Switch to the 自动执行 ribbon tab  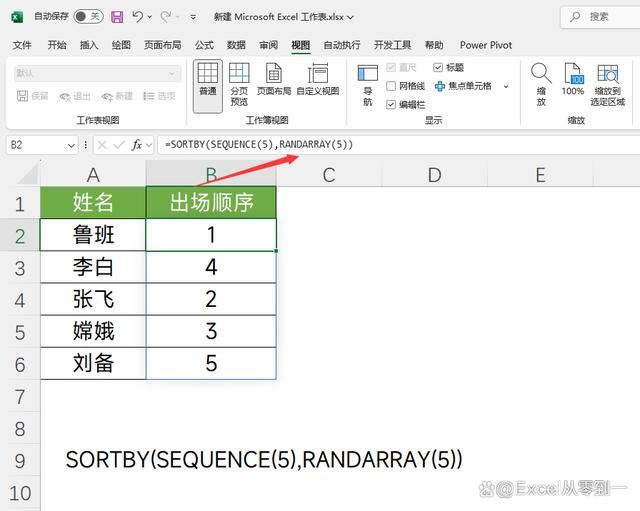tap(342, 45)
